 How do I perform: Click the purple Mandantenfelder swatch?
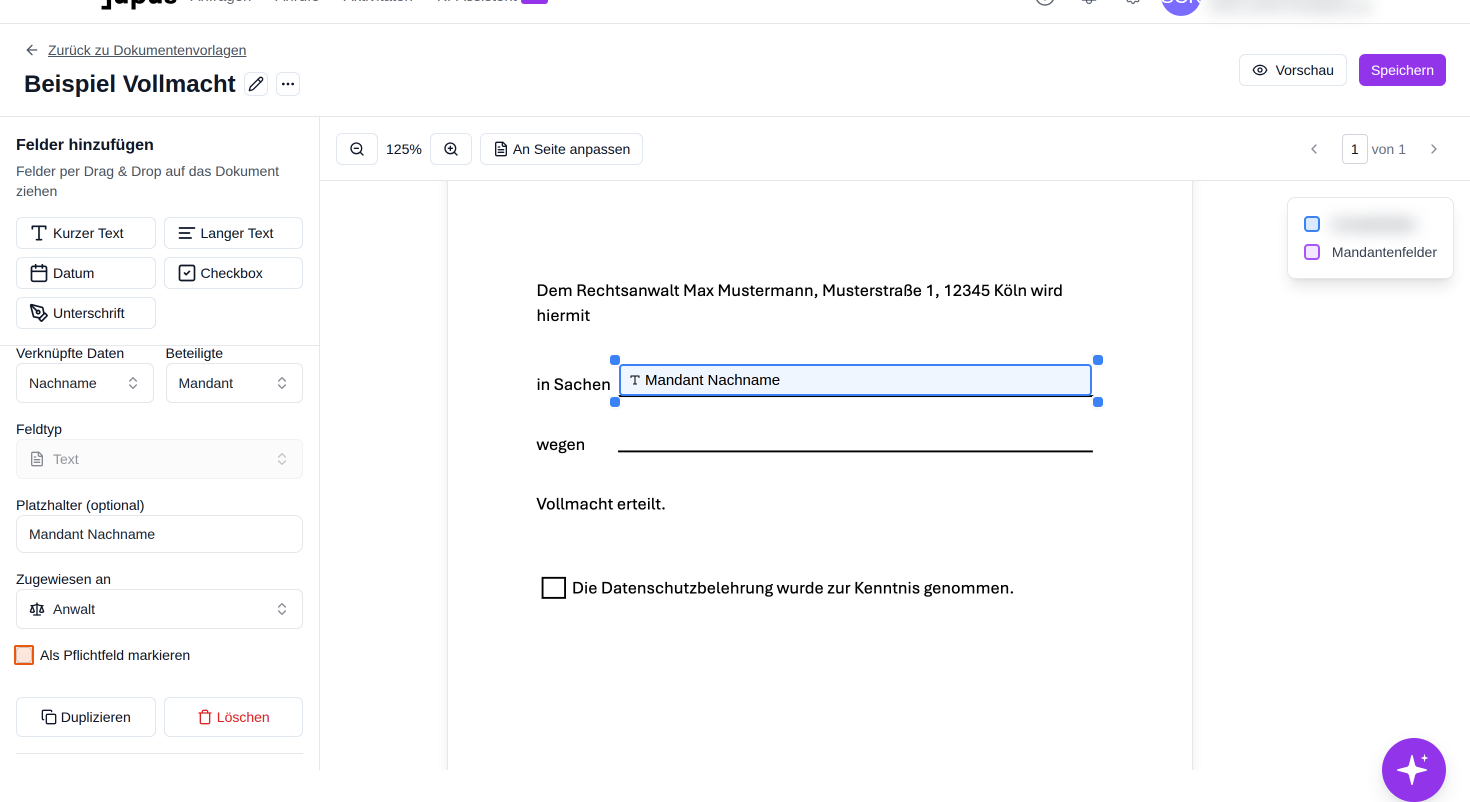point(1312,252)
